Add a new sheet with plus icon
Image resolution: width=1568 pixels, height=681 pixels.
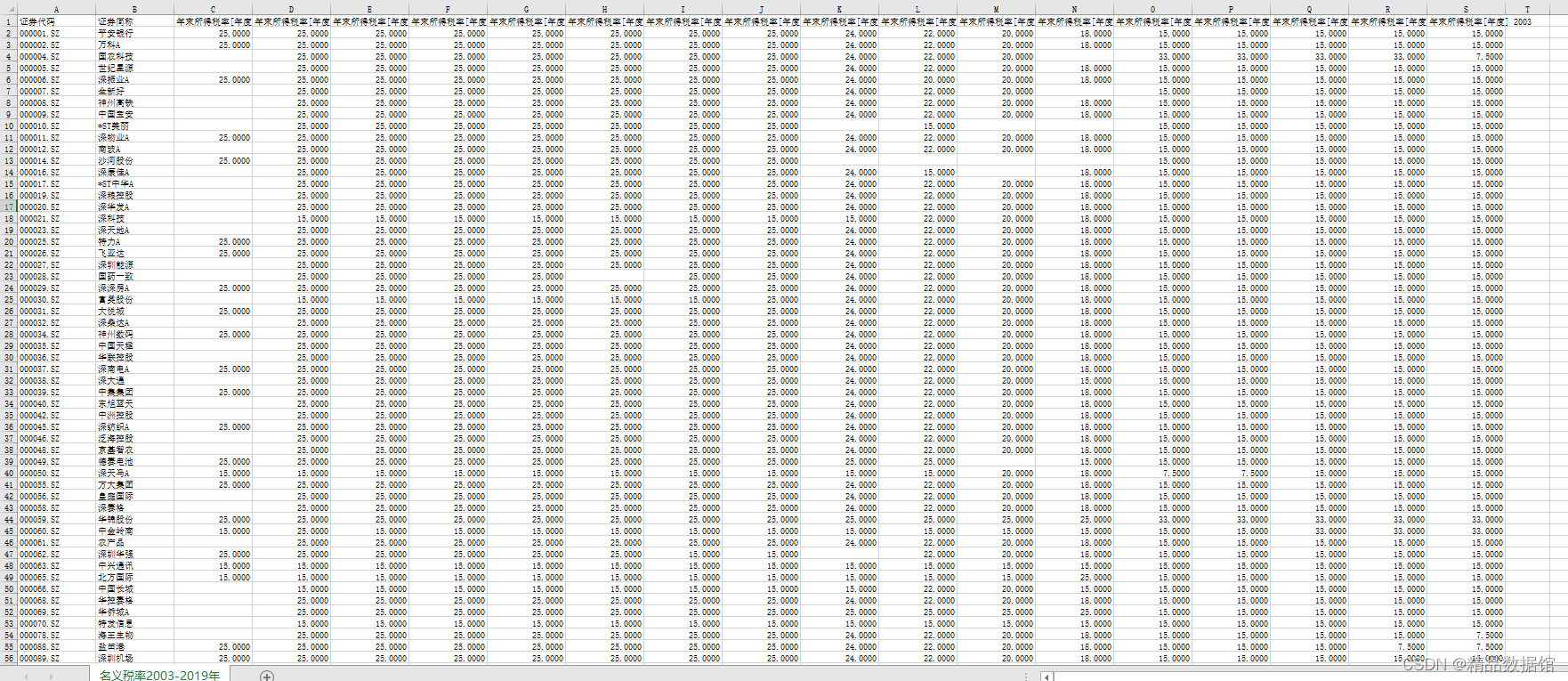[x=266, y=676]
